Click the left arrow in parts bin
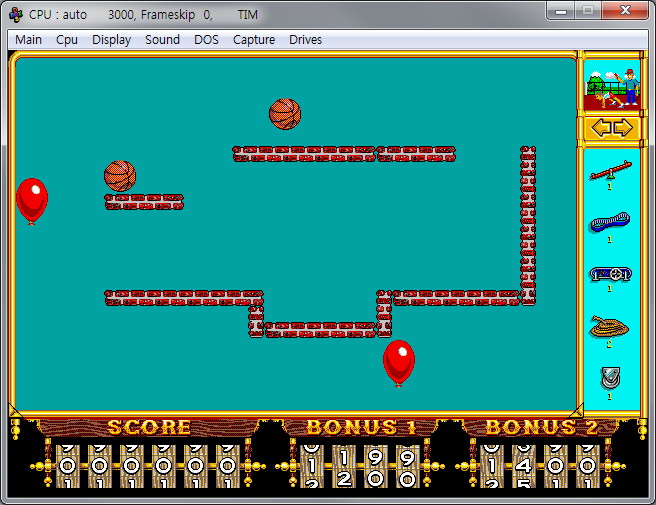 pos(601,128)
